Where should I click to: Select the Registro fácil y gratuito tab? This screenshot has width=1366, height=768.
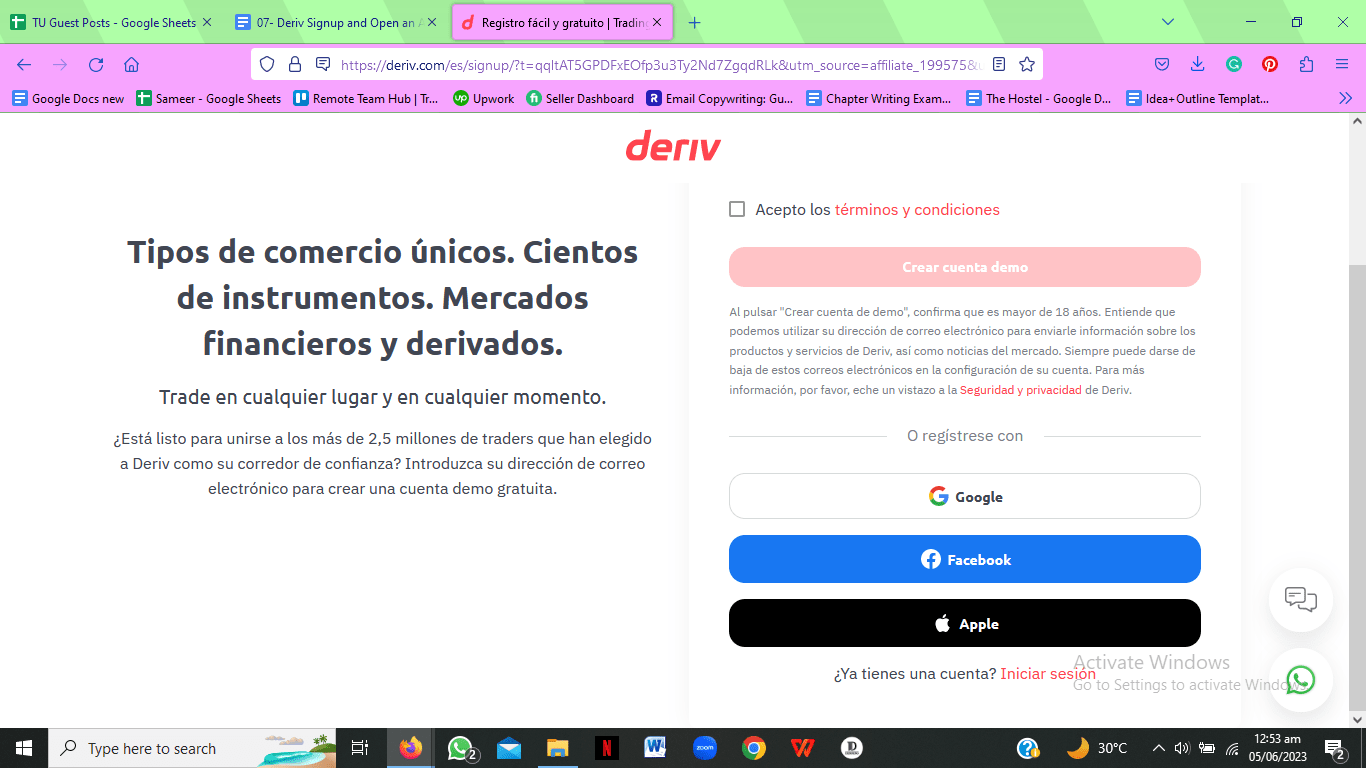click(560, 22)
